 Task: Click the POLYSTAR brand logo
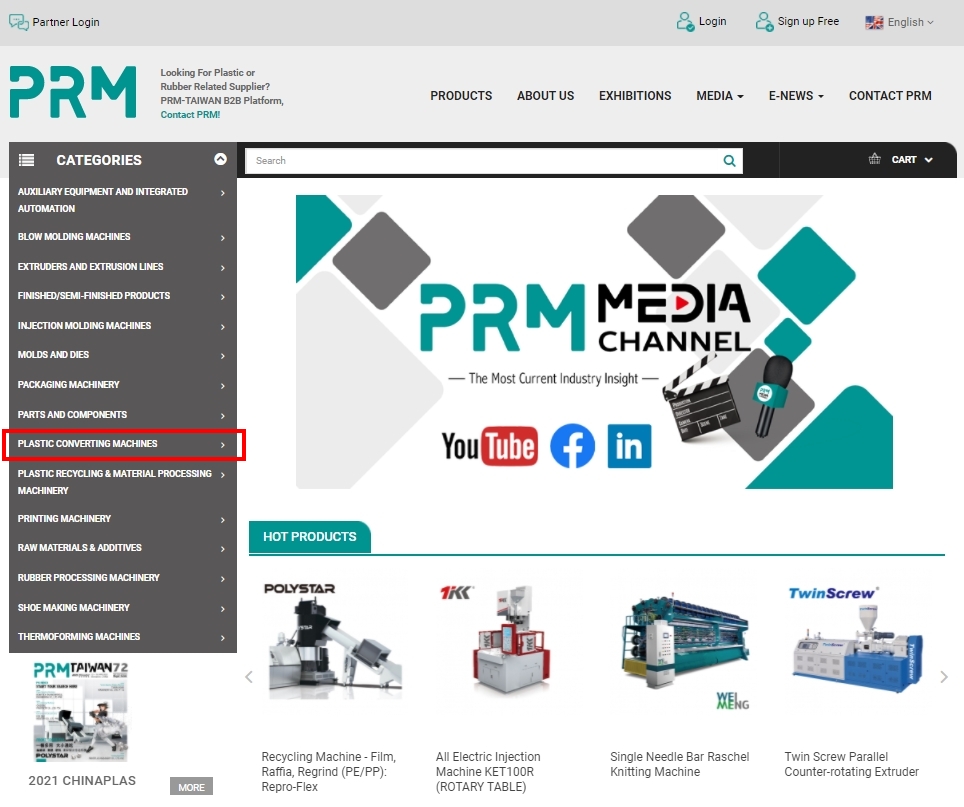tap(299, 588)
